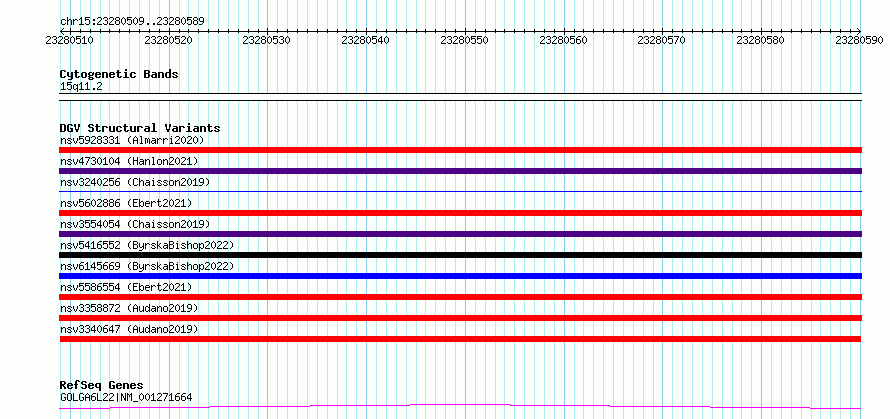Open variant nsv5928331 (Almarri2020) label

coord(132,140)
